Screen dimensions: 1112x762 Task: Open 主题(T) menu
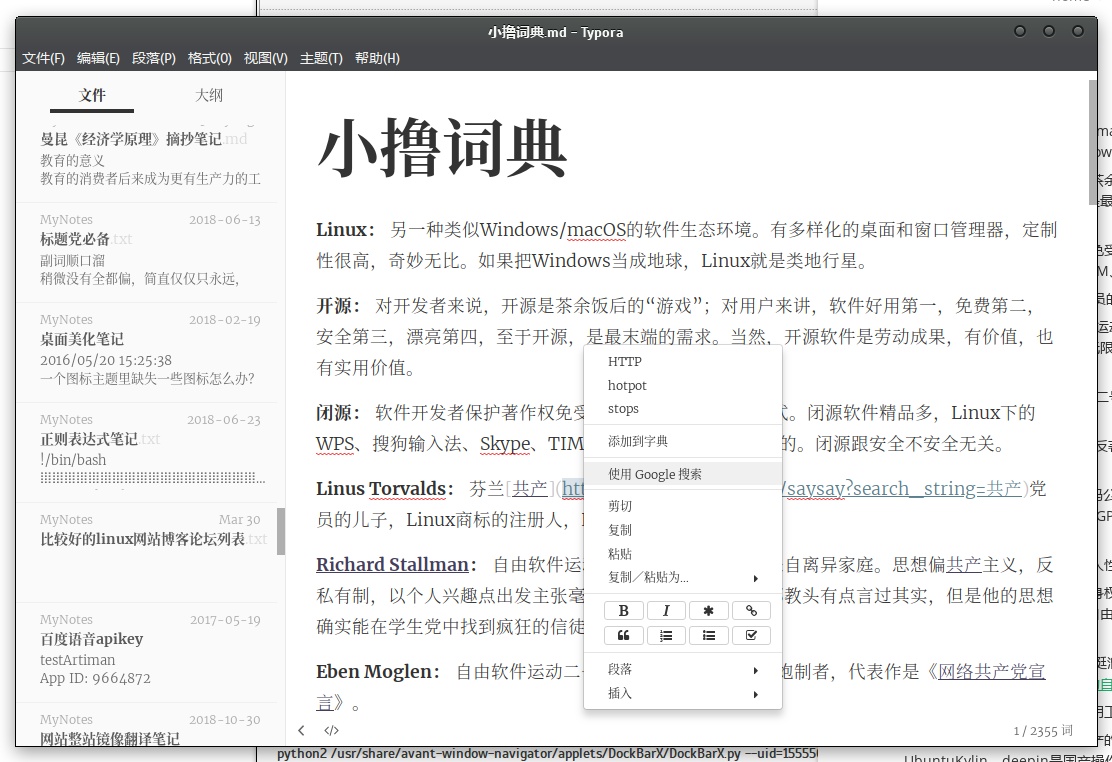[321, 58]
